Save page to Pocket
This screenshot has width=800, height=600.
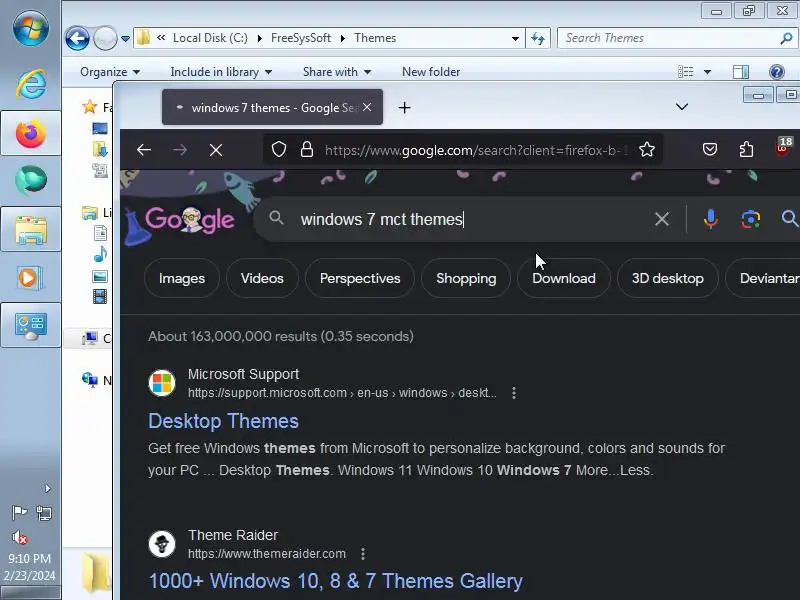[710, 149]
